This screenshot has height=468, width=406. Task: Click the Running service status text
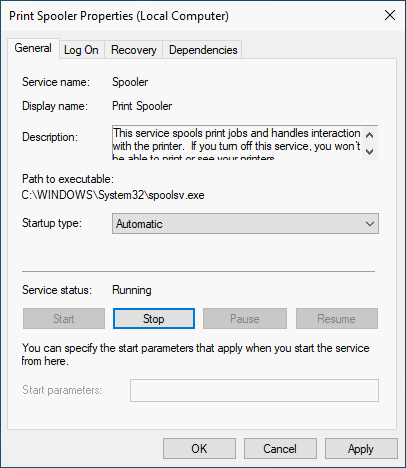[x=132, y=290]
